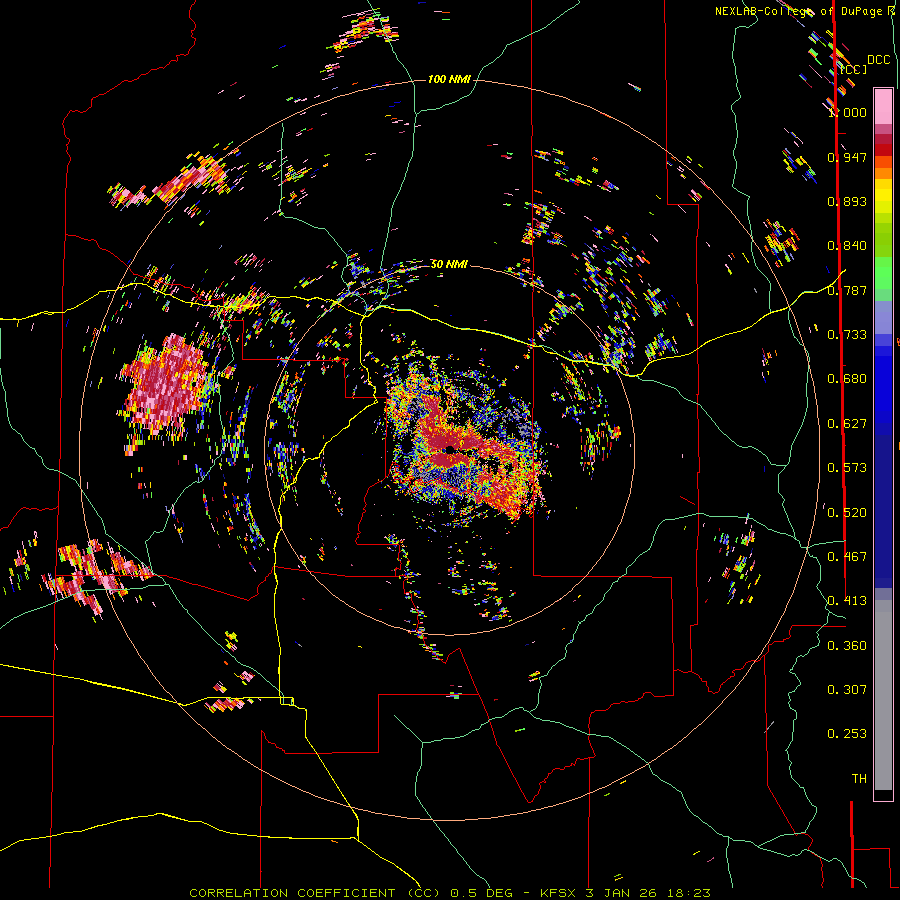The image size is (900, 900).
Task: Select the 0.573 scale value
Action: [x=847, y=468]
